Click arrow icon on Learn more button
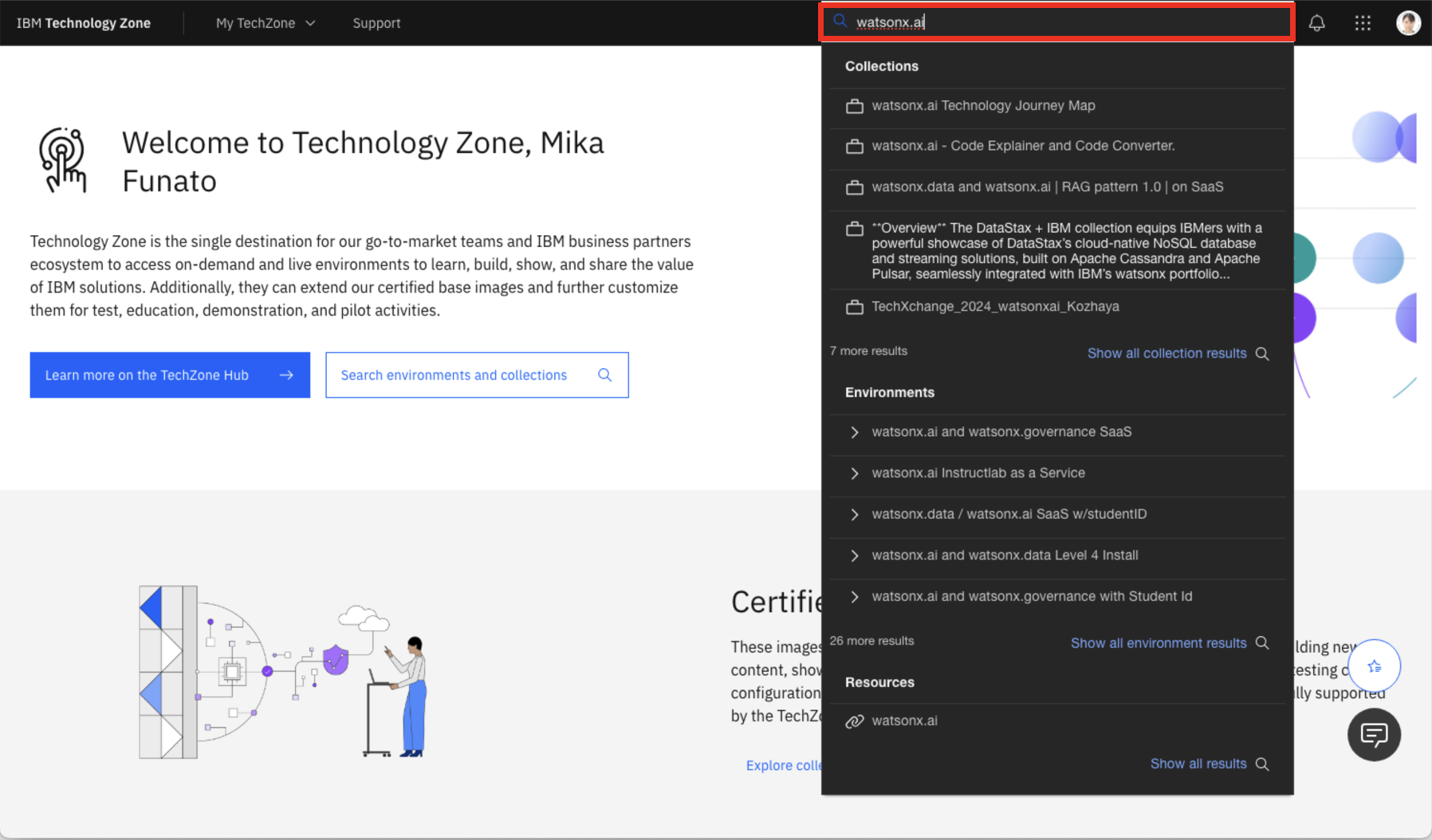 pos(286,375)
